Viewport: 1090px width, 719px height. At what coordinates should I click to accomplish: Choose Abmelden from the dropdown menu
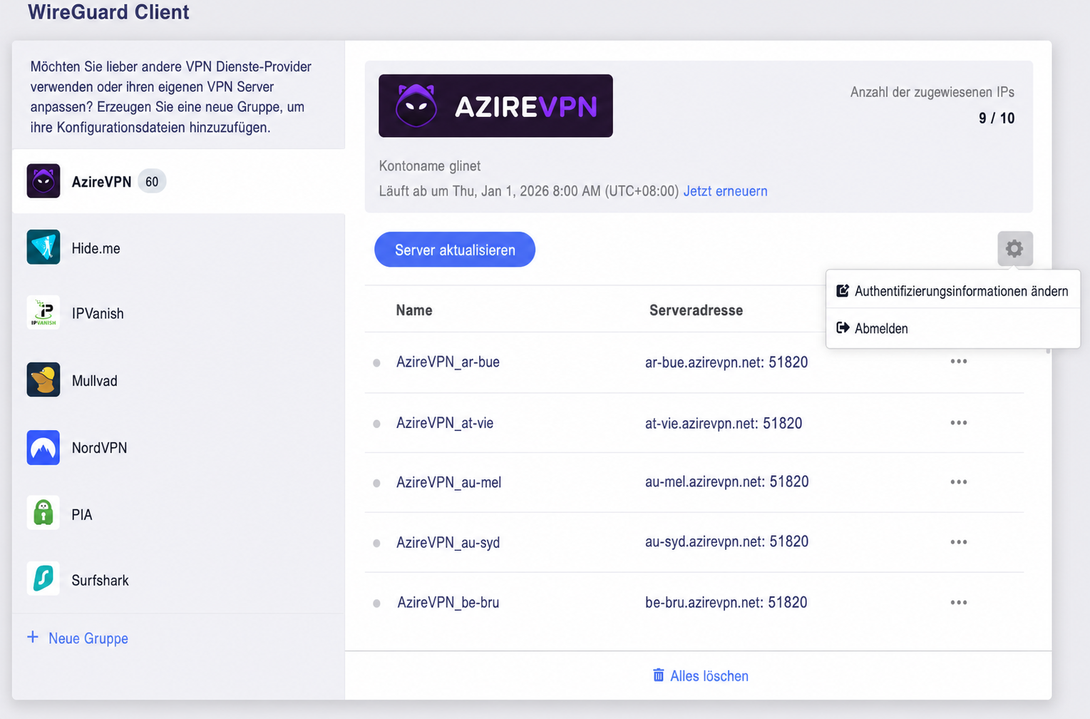pyautogui.click(x=953, y=328)
